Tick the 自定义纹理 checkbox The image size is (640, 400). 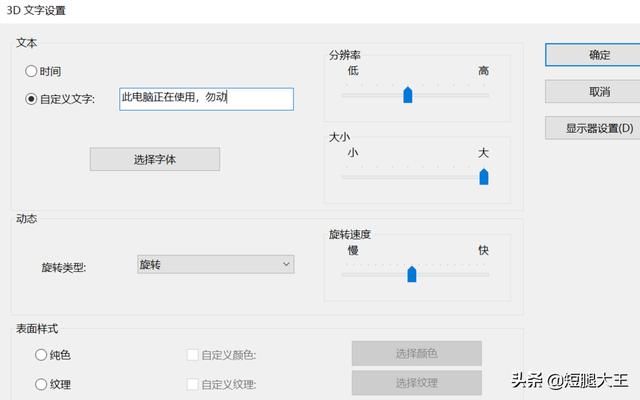click(x=193, y=384)
